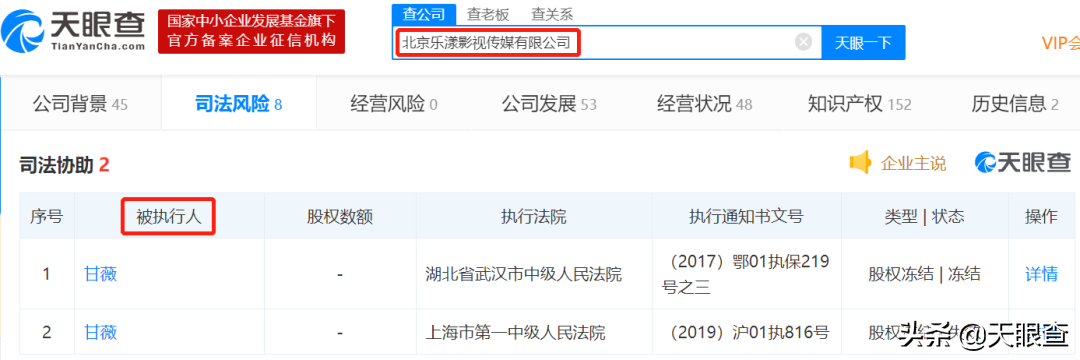Click the 天眼查 logo beside 企业主说
Viewport: 1080px width, 360px height.
pos(1022,162)
